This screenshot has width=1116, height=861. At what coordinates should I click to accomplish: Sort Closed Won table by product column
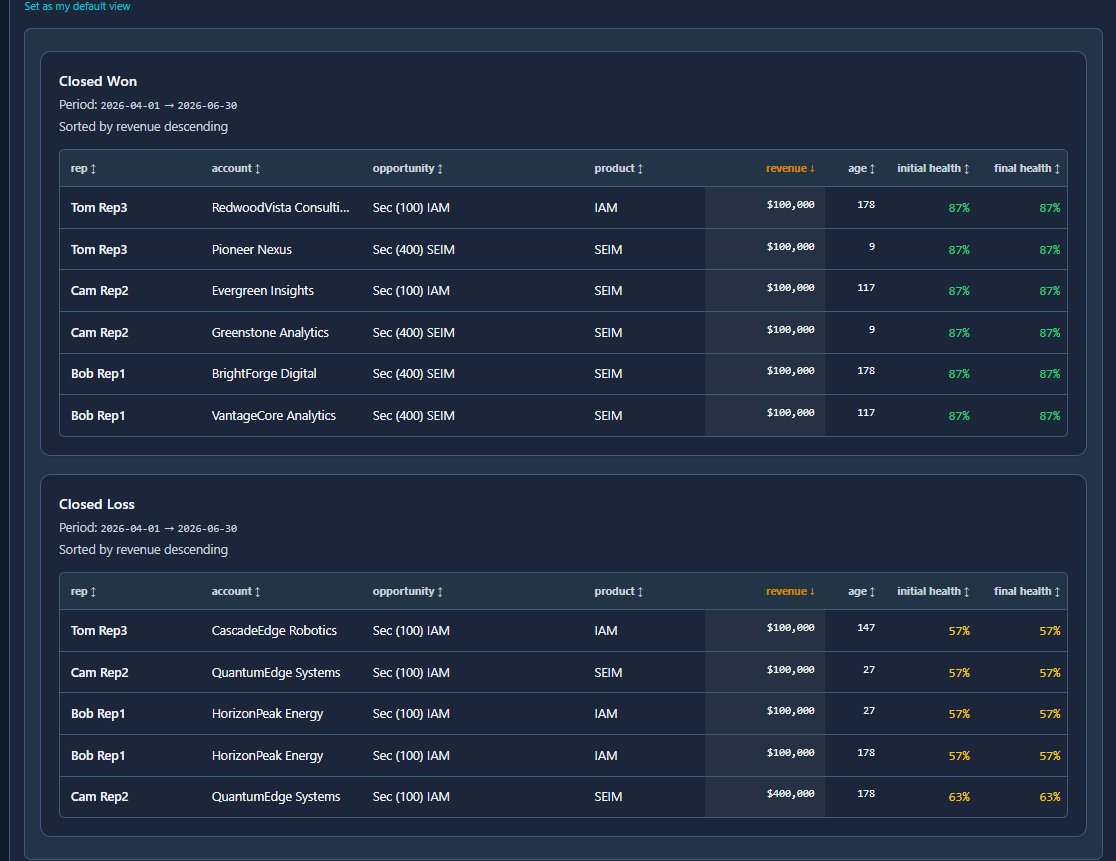[x=618, y=169]
